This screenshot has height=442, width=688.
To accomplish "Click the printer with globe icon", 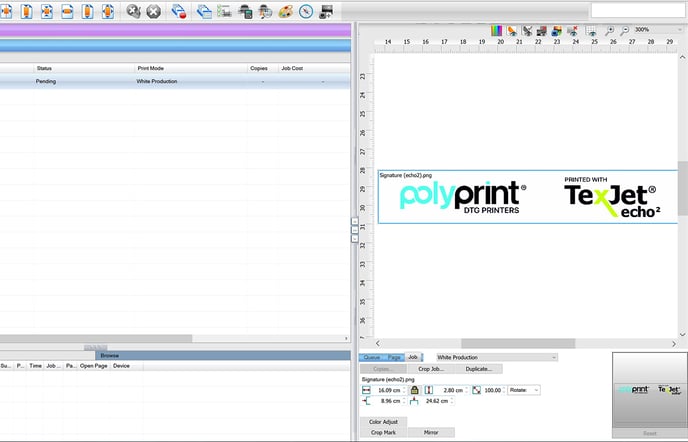I will tap(265, 11).
